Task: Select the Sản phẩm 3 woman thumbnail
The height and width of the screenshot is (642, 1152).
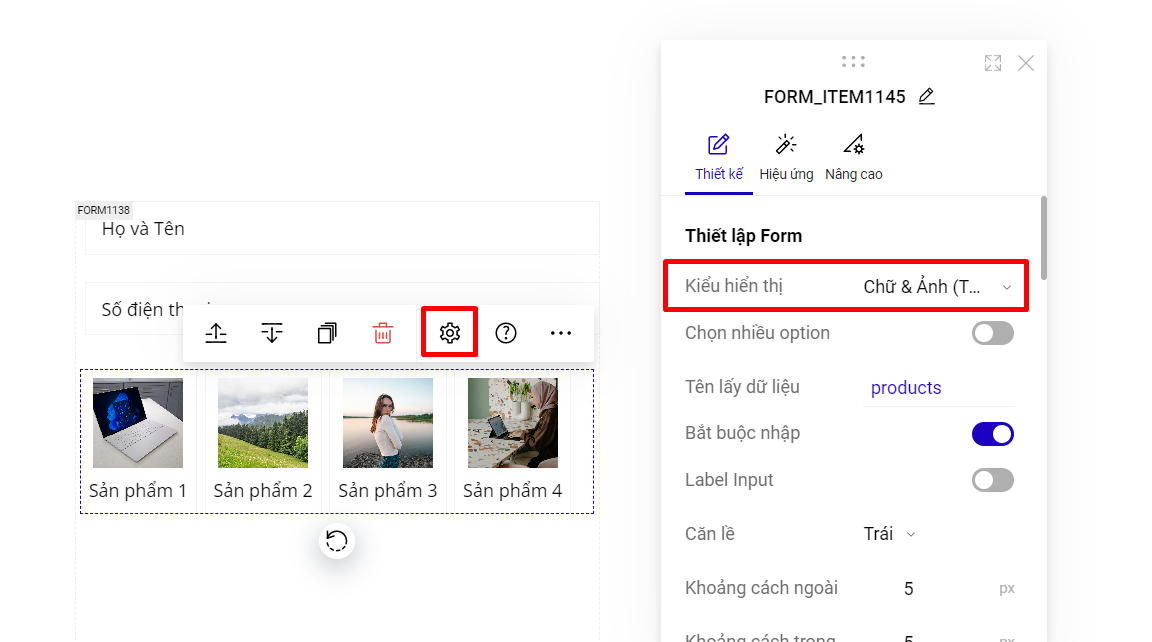Action: tap(388, 423)
